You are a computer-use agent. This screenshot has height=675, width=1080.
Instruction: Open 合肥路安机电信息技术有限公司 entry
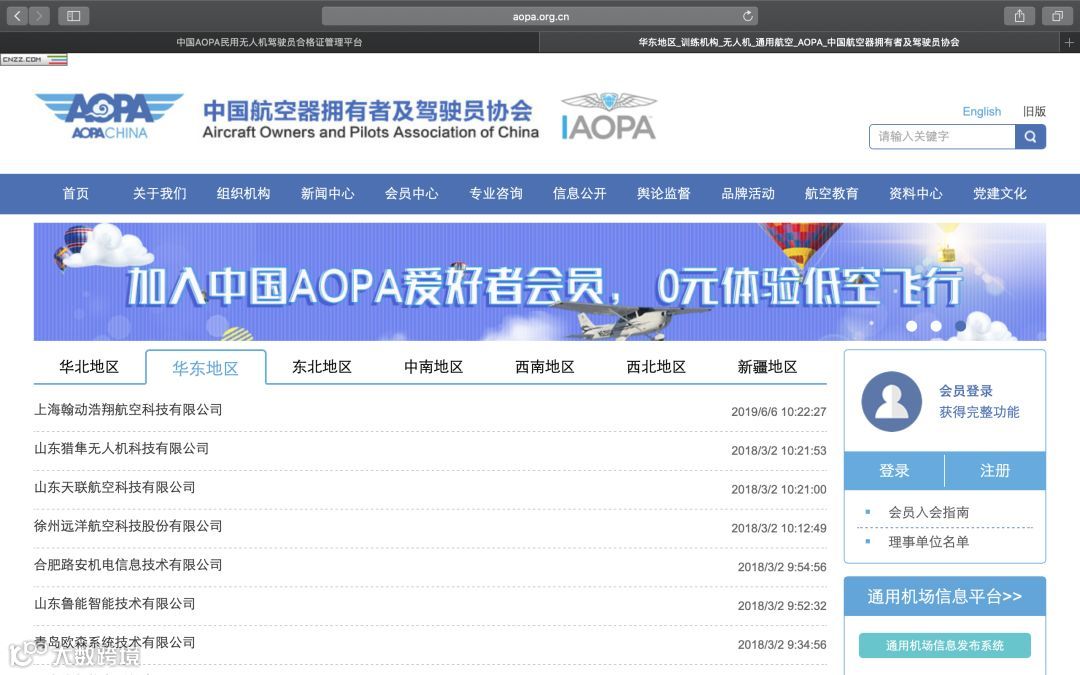[128, 565]
